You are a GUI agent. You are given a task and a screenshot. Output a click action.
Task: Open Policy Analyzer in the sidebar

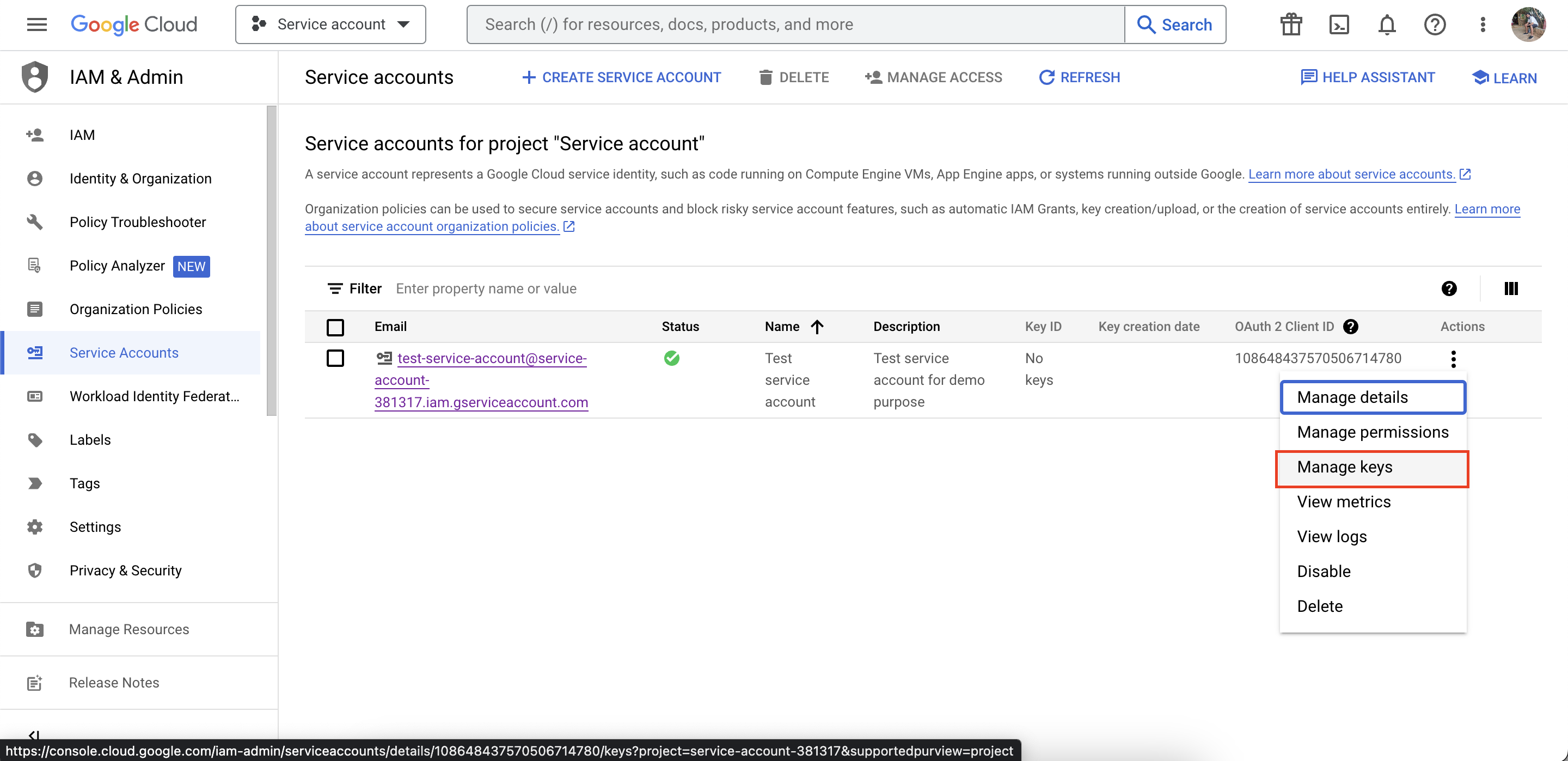click(x=131, y=266)
